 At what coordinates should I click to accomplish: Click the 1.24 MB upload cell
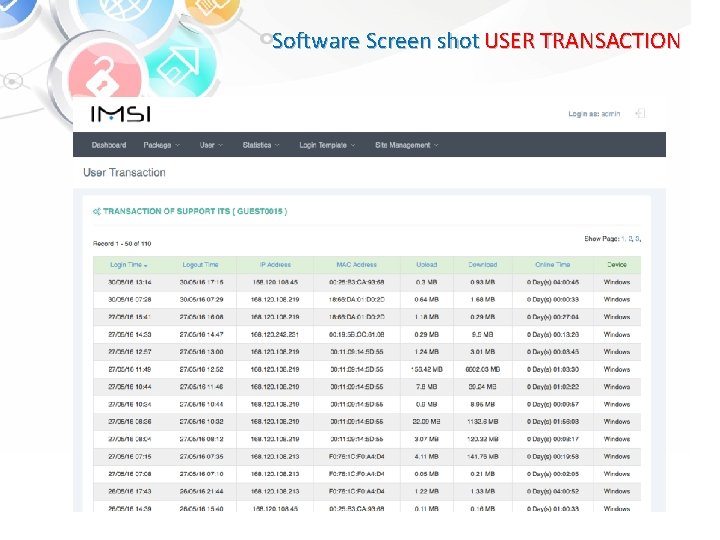tap(427, 352)
